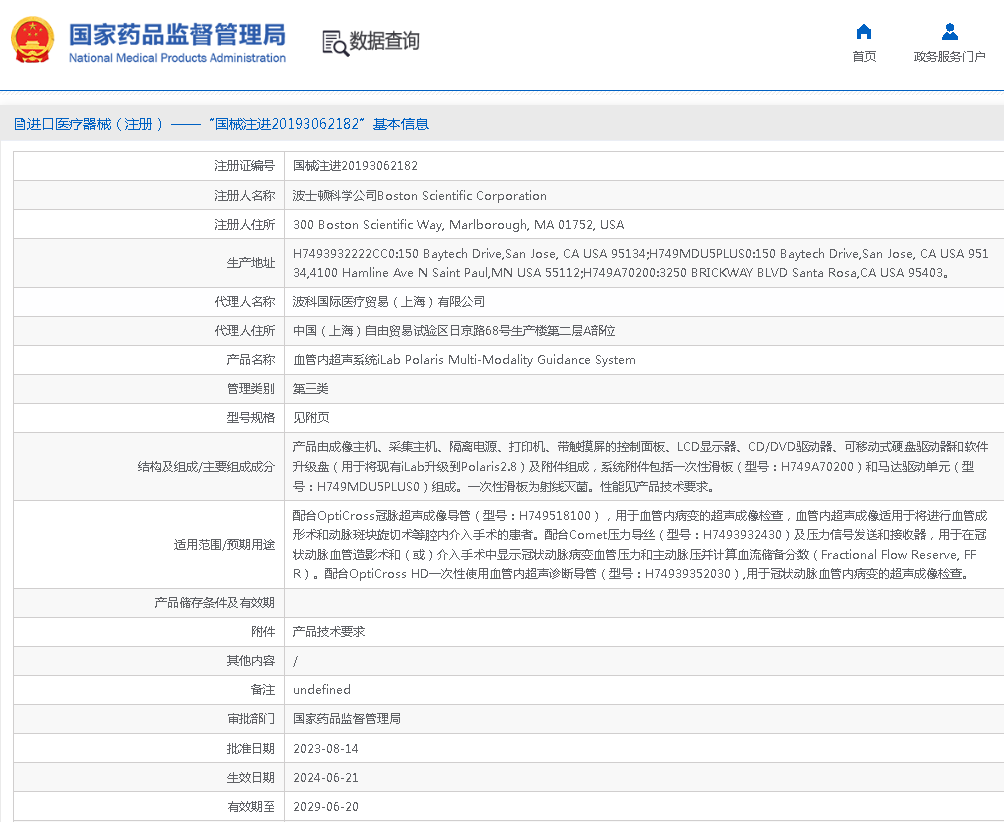Click the national emblem logo

33,41
